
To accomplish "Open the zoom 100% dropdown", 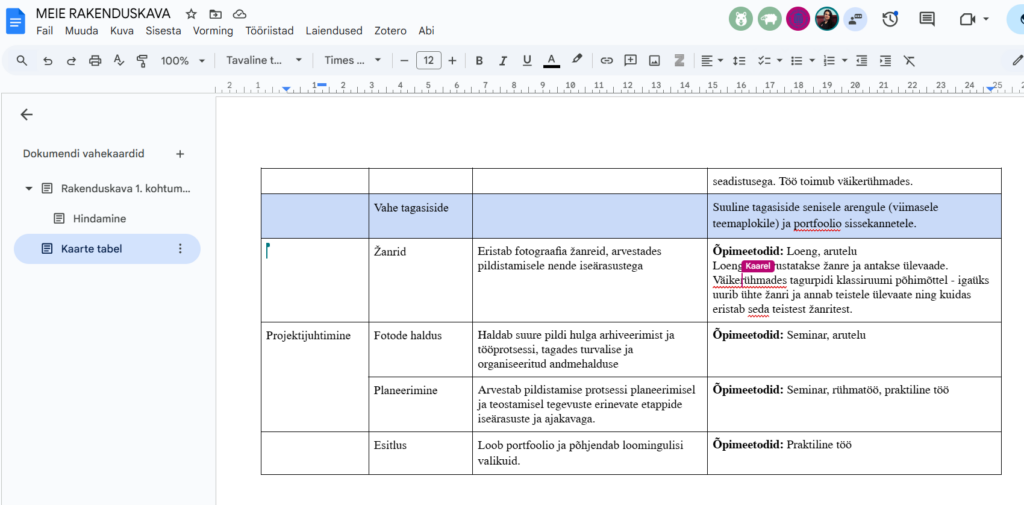I will pos(181,61).
